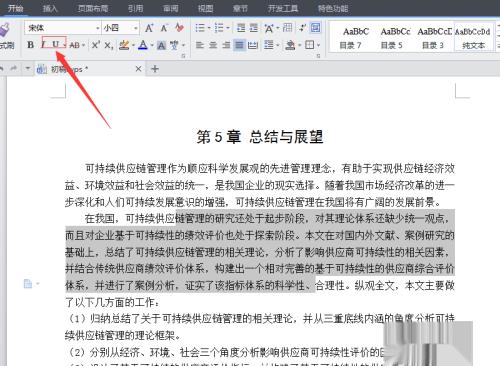
Task: Click the center alignment icon
Action: click(x=213, y=45)
